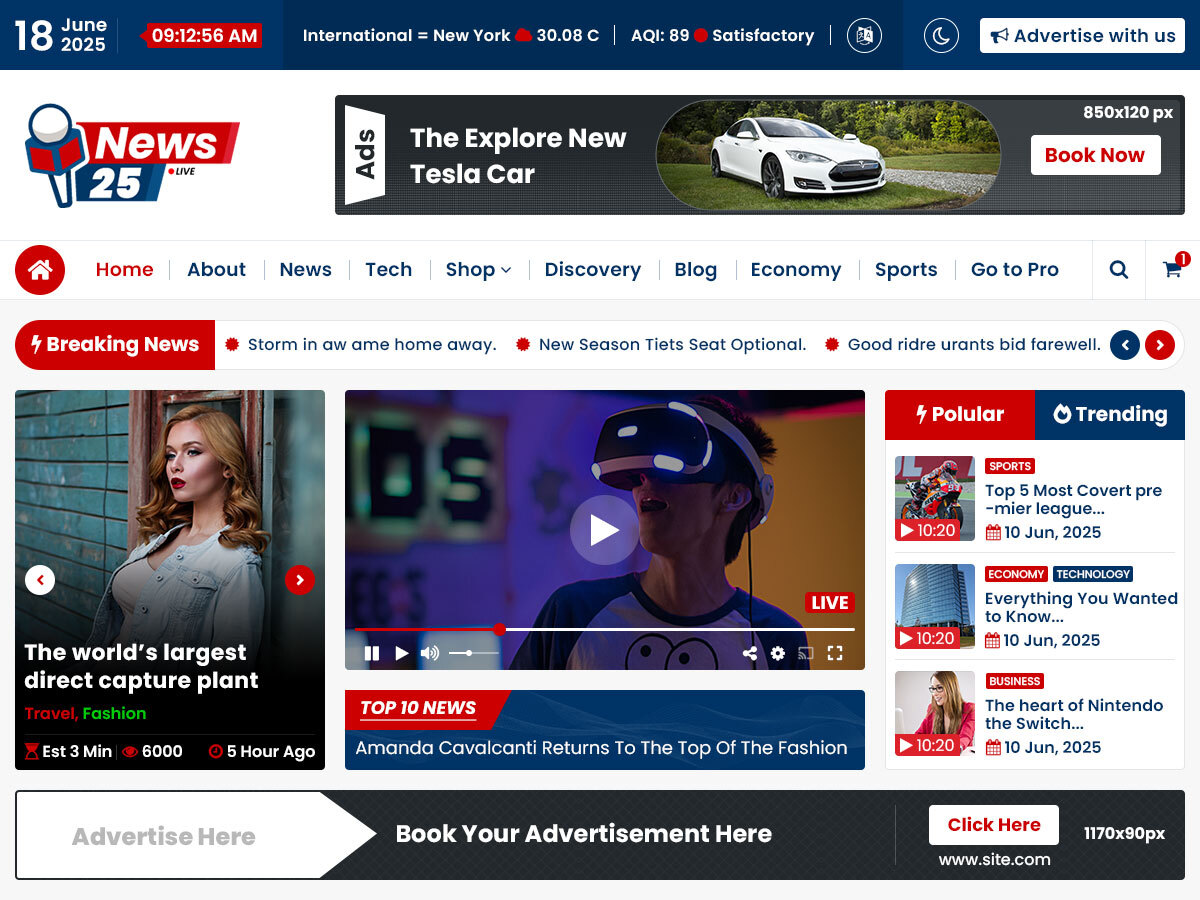This screenshot has height=900, width=1200.
Task: Click the Advertise with us button
Action: tap(1081, 35)
